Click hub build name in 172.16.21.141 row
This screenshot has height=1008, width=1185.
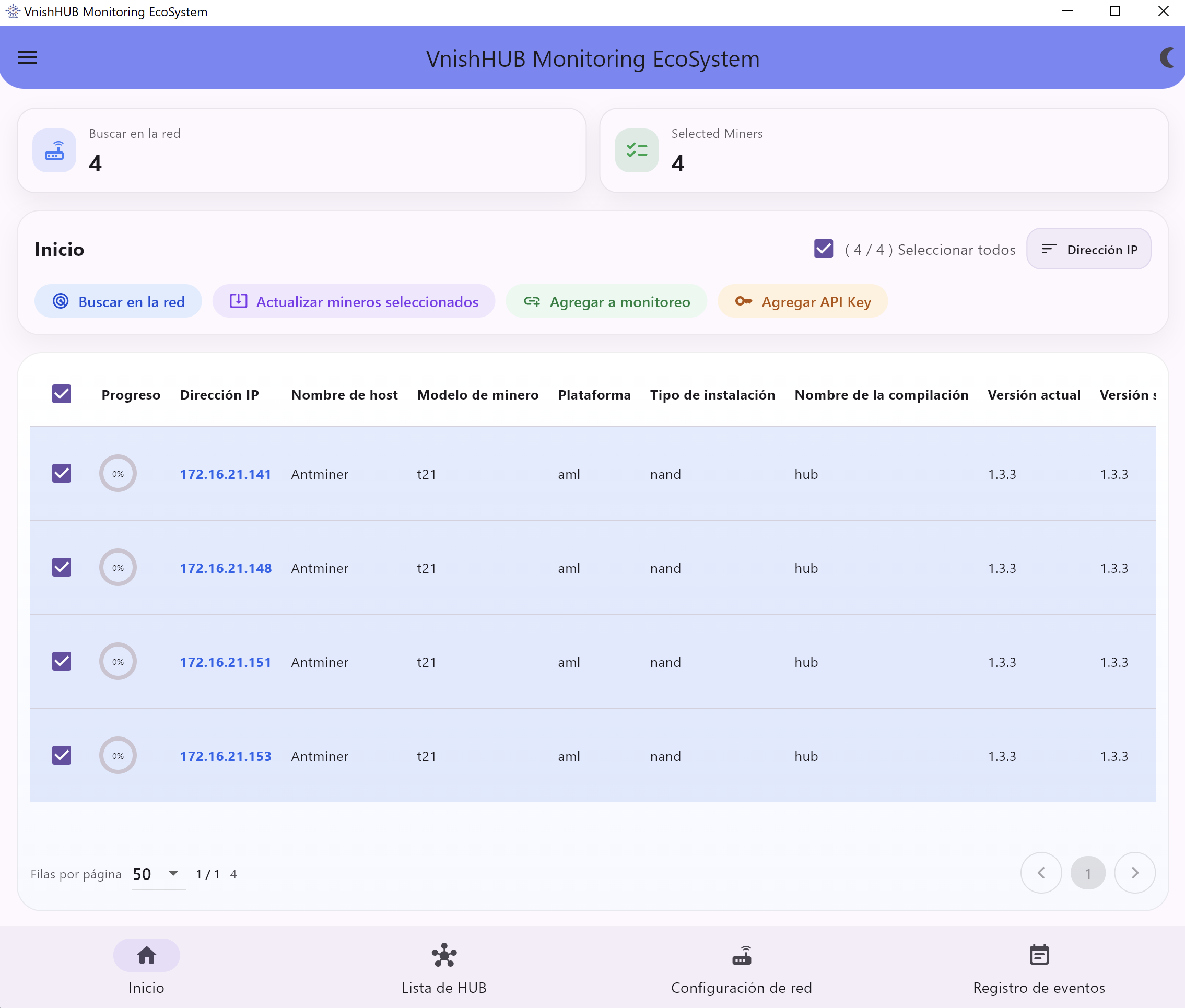(806, 474)
